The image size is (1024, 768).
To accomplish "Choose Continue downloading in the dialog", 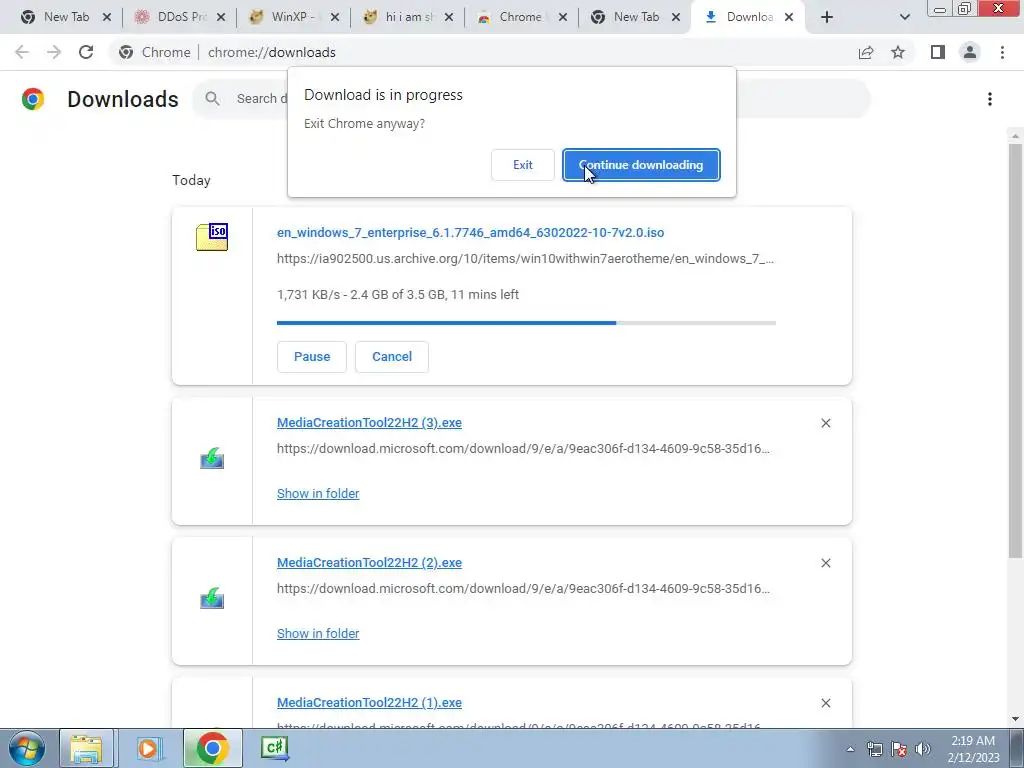I will point(641,165).
